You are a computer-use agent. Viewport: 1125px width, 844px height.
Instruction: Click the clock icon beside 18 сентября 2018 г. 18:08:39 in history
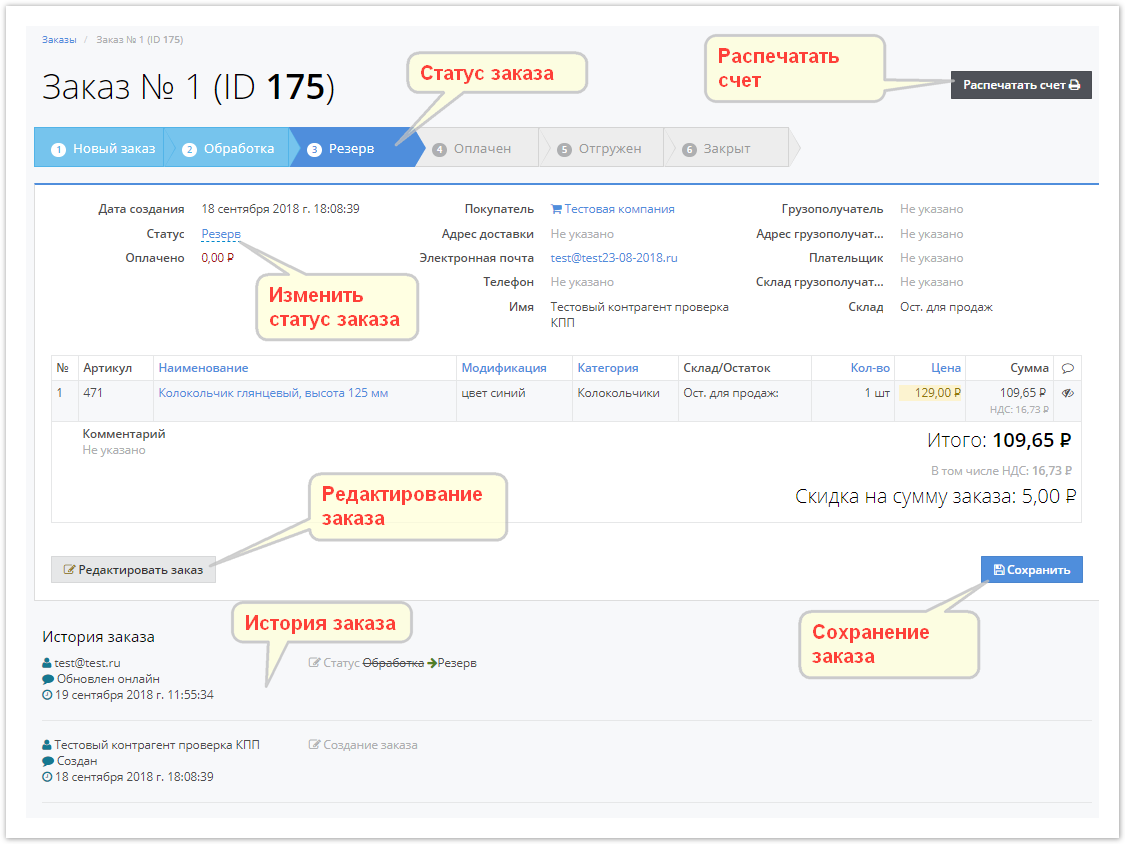(x=47, y=777)
